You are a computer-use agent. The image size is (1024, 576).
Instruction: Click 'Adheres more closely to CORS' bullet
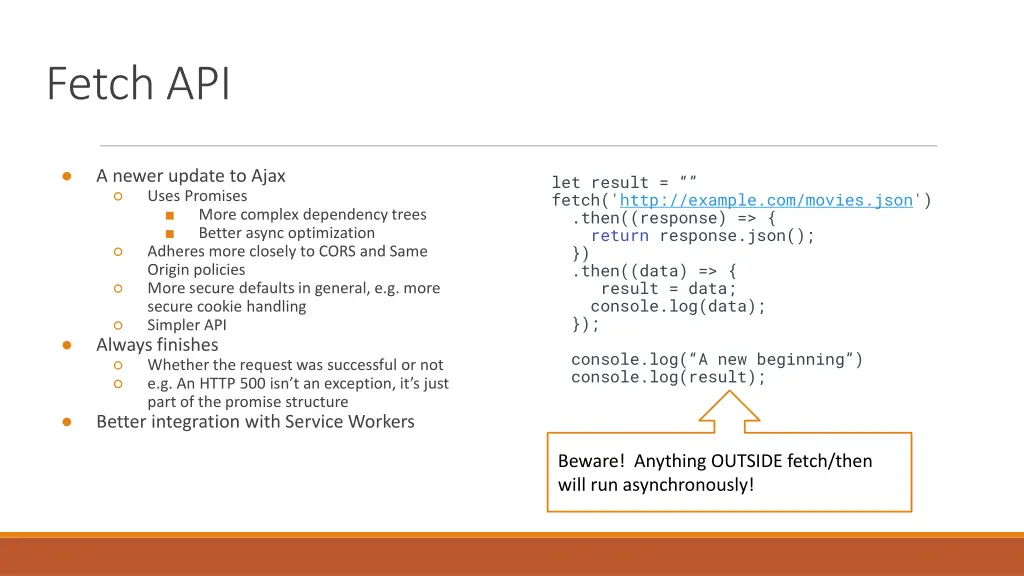point(287,260)
